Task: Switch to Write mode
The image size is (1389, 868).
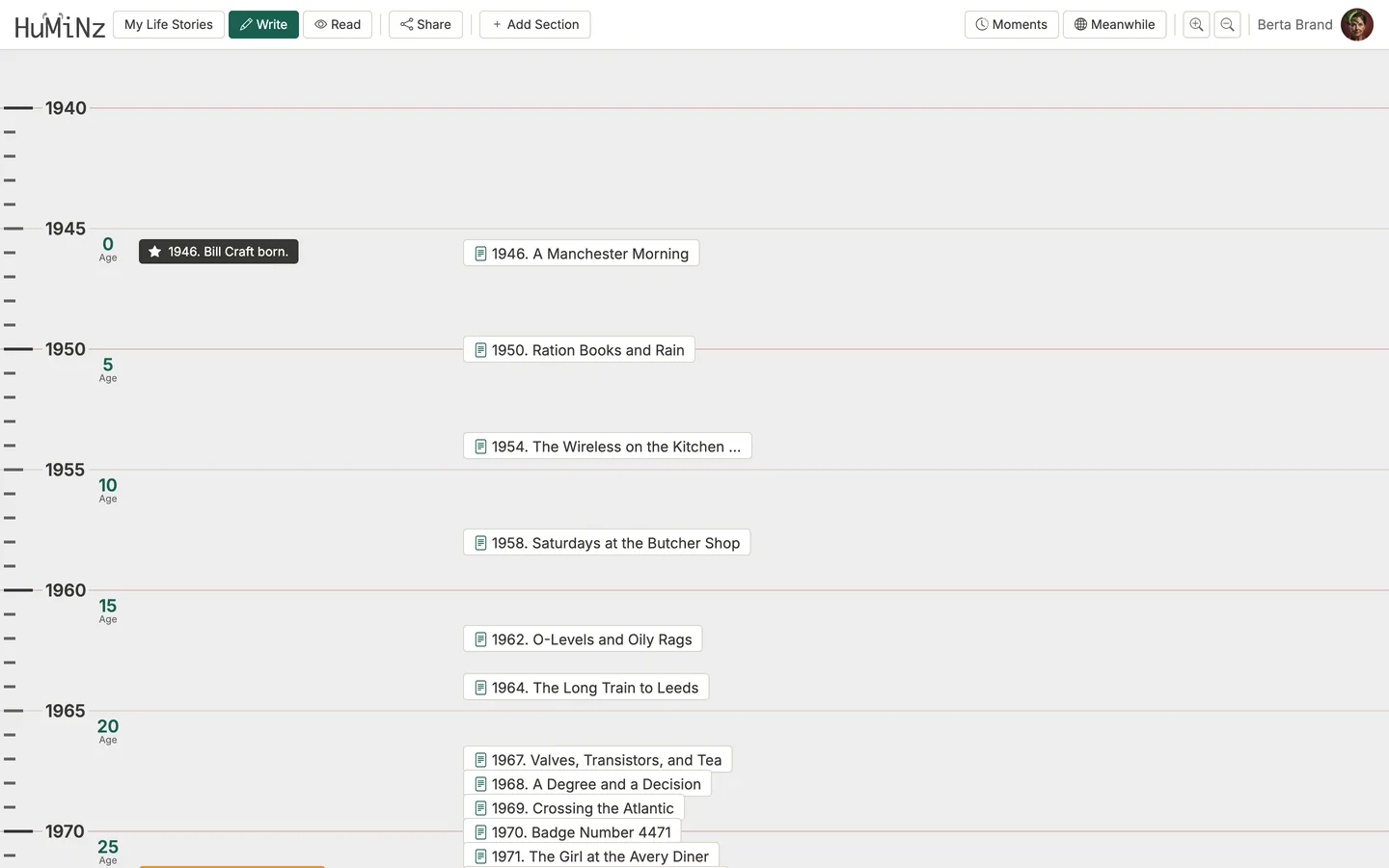Action: pos(263,24)
